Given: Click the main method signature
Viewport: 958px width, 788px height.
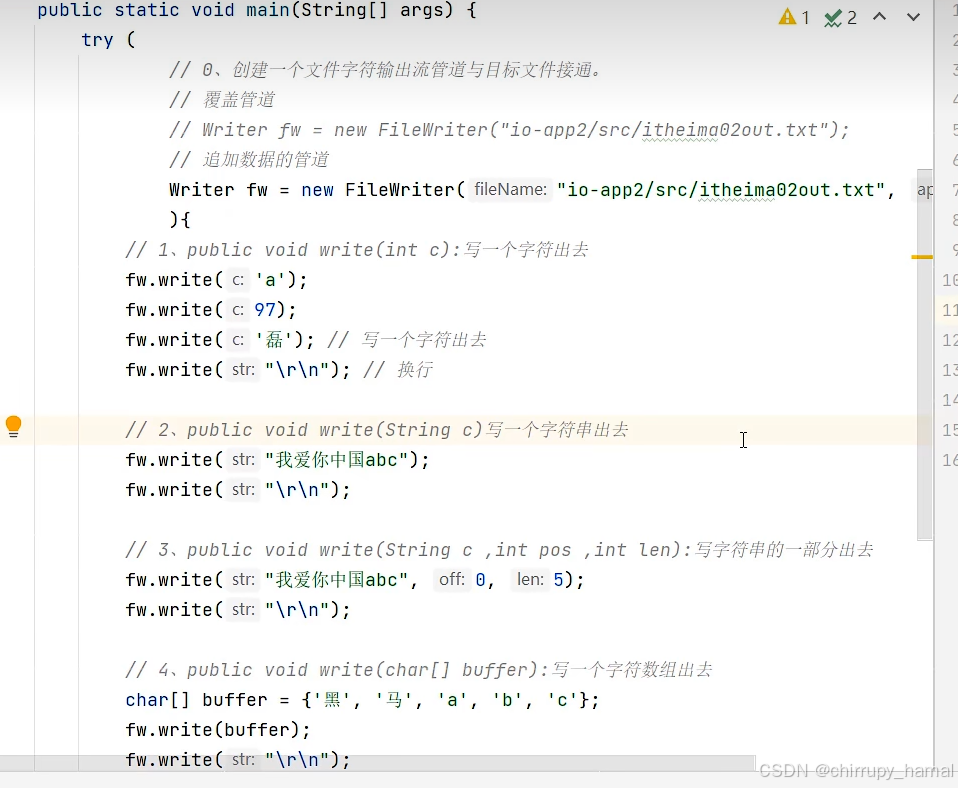Looking at the screenshot, I should point(257,10).
